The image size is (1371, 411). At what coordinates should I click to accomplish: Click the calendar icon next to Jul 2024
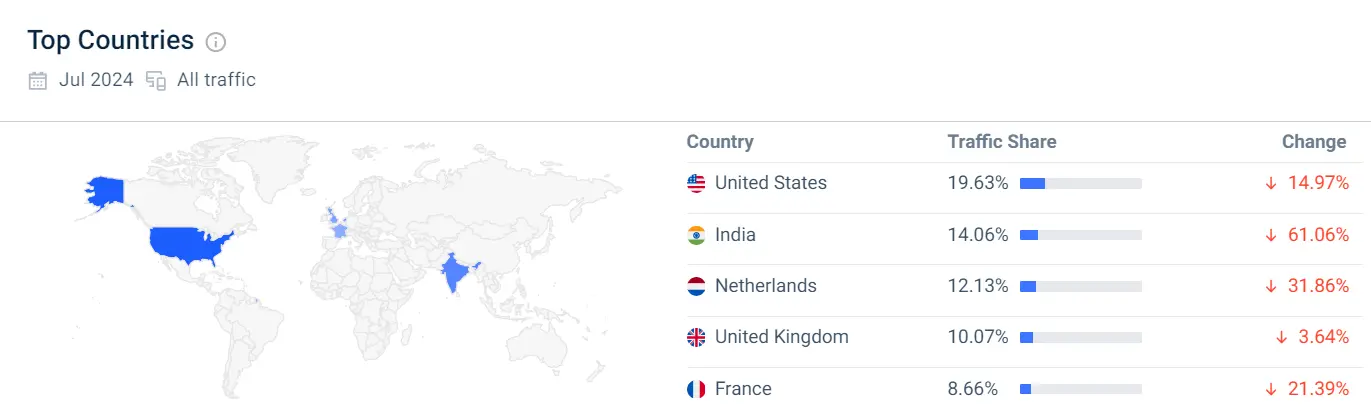(38, 81)
